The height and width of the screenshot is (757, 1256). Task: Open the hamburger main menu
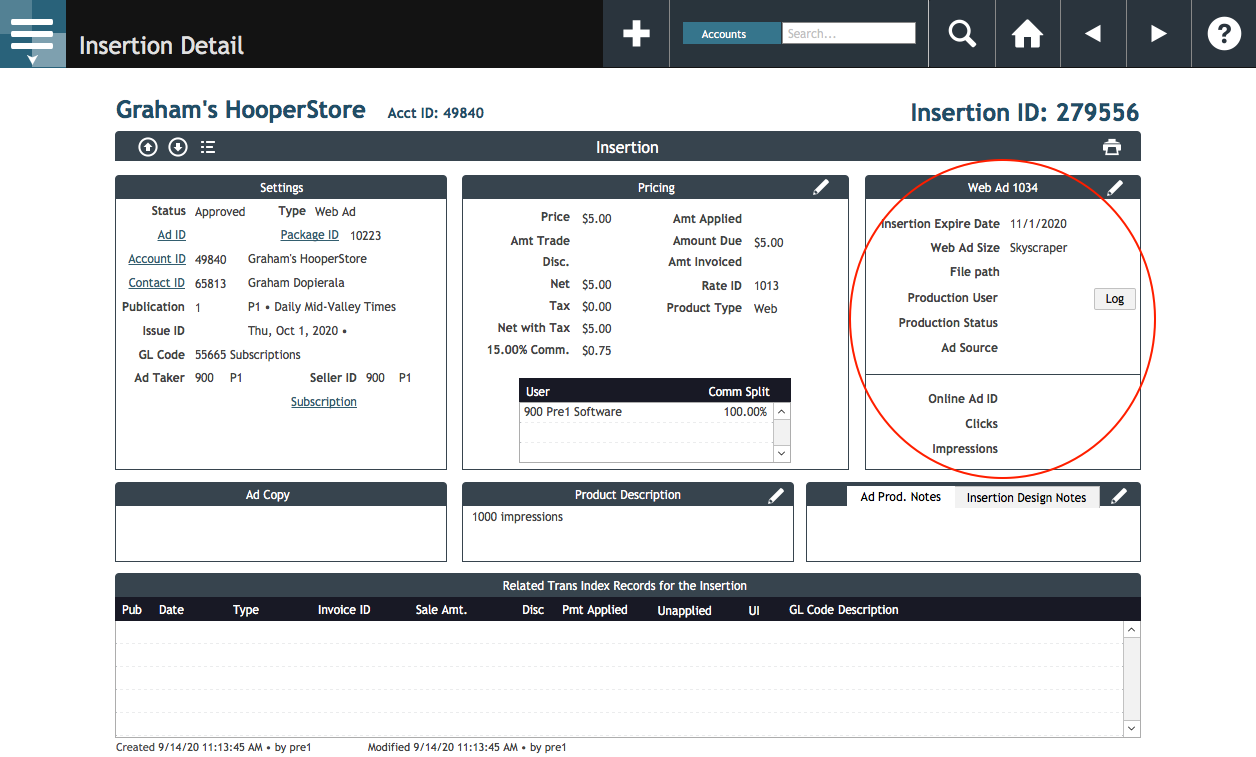(32, 34)
